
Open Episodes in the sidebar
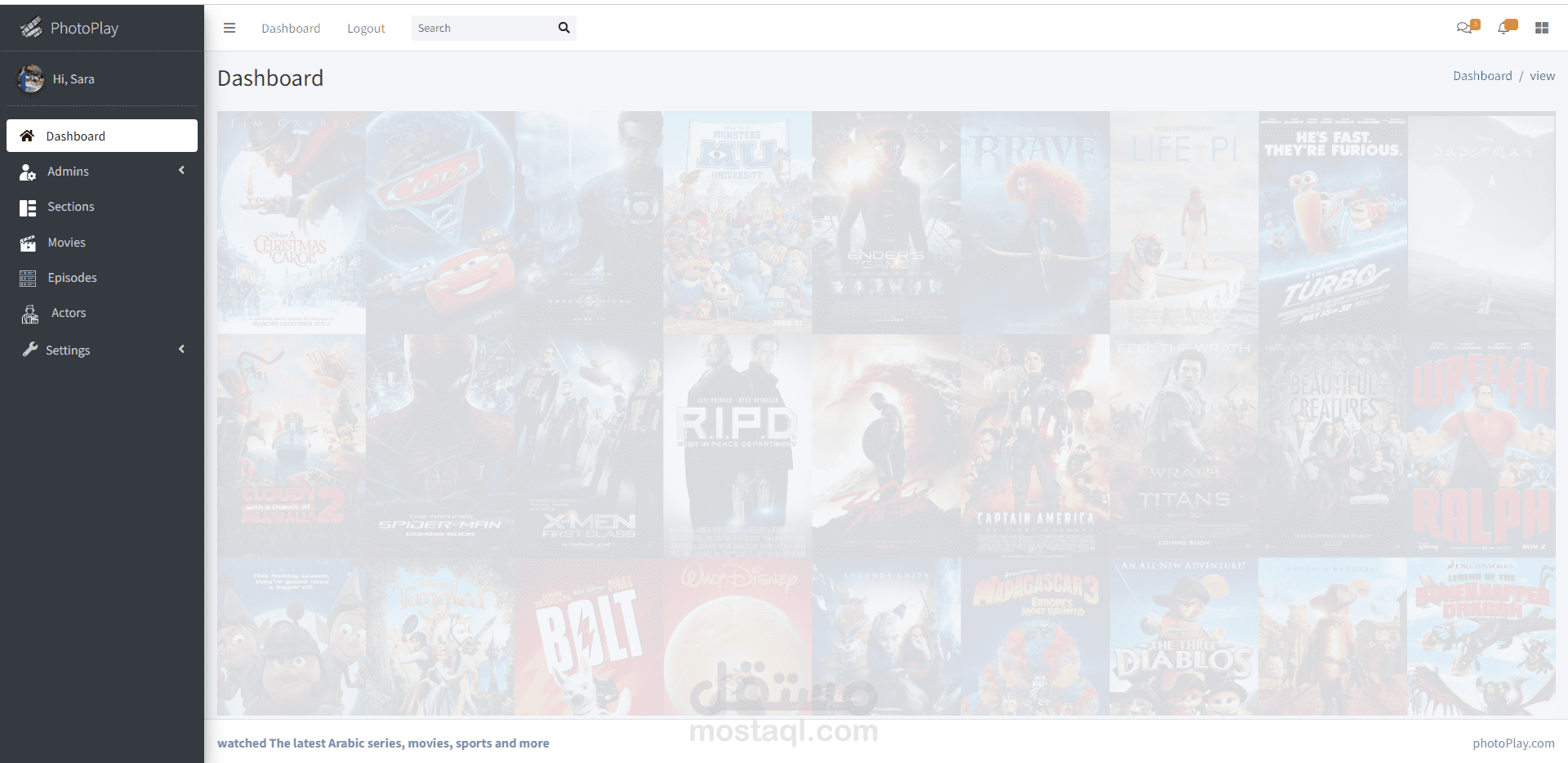tap(102, 278)
